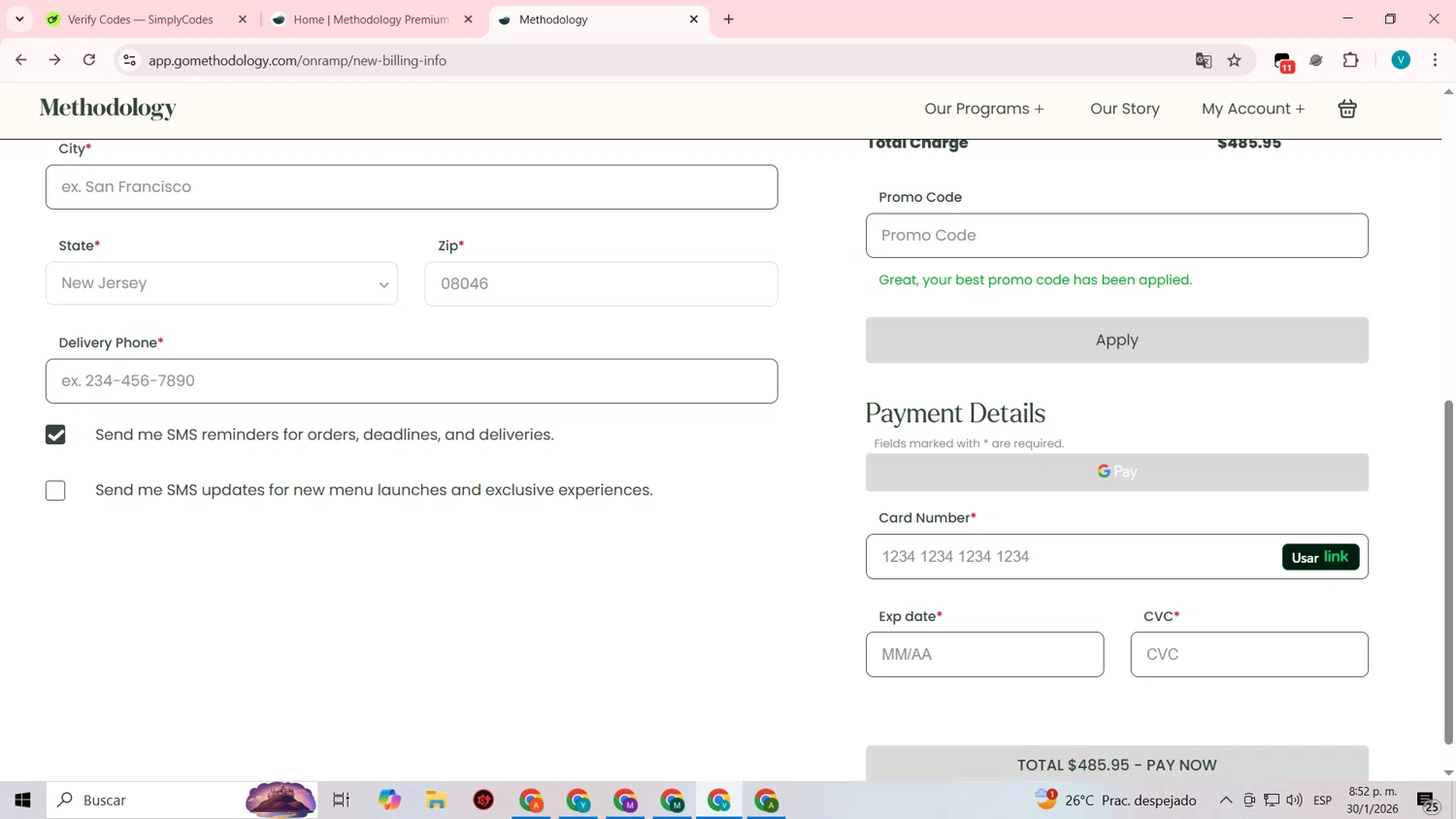
Task: Click the page vertical scrollbar thumb
Action: tap(1448, 573)
